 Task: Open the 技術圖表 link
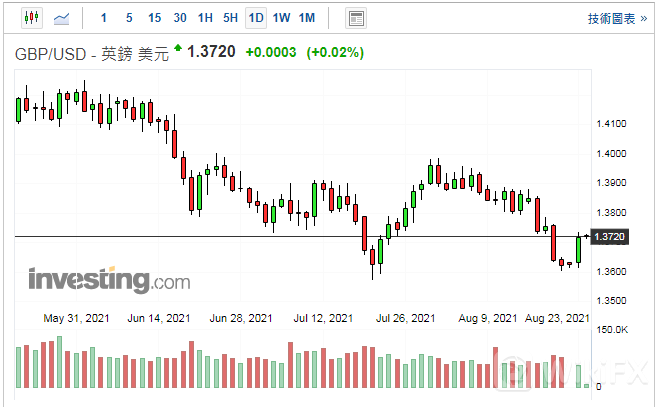coord(611,18)
